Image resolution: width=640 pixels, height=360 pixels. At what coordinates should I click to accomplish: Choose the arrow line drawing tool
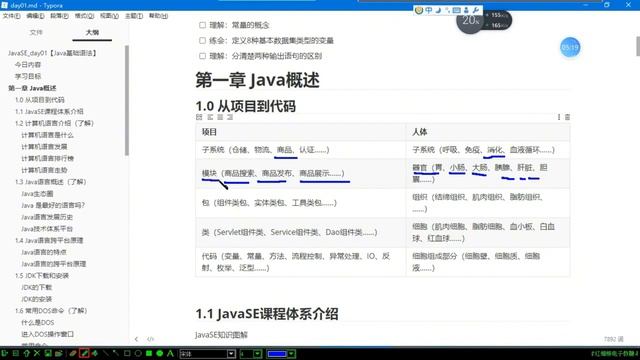(116, 353)
